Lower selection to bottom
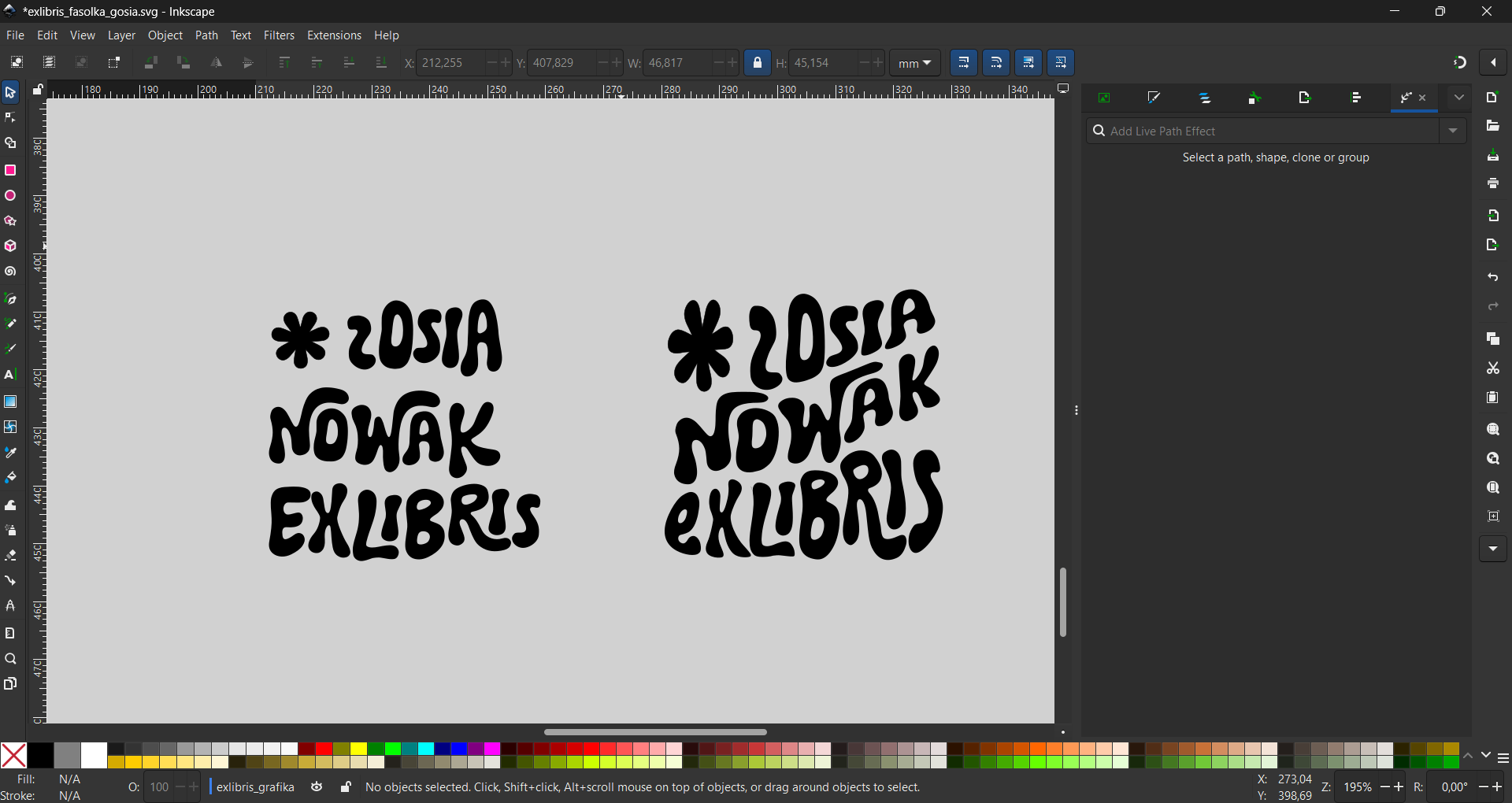1512x803 pixels. coord(381,62)
